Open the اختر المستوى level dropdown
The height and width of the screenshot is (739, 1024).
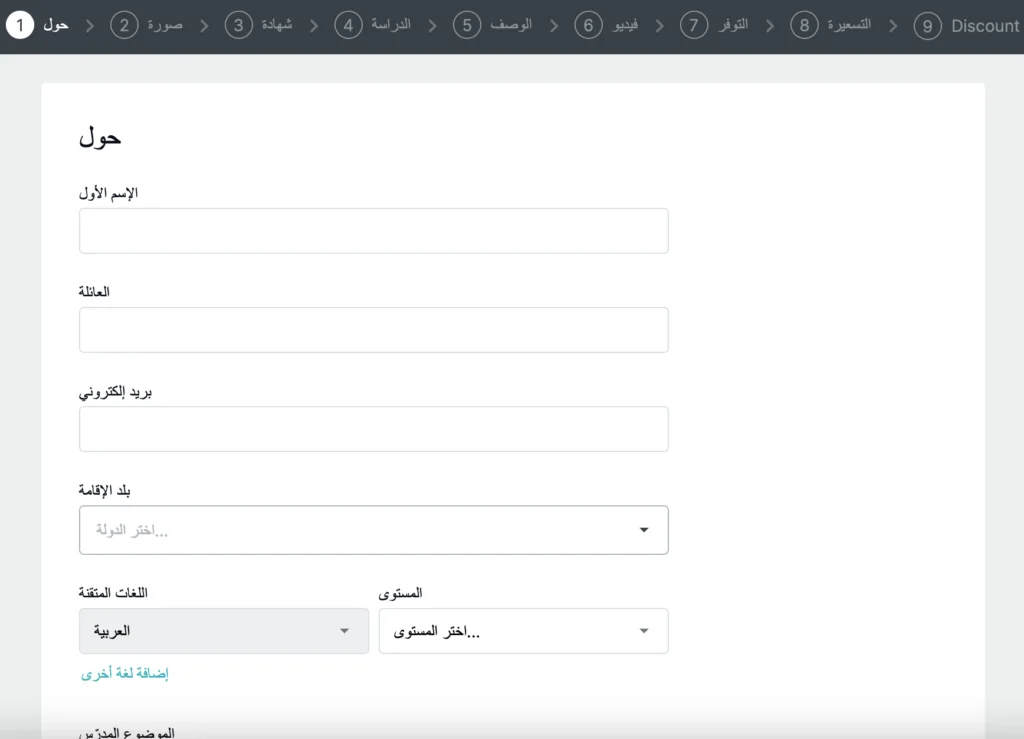pos(523,631)
